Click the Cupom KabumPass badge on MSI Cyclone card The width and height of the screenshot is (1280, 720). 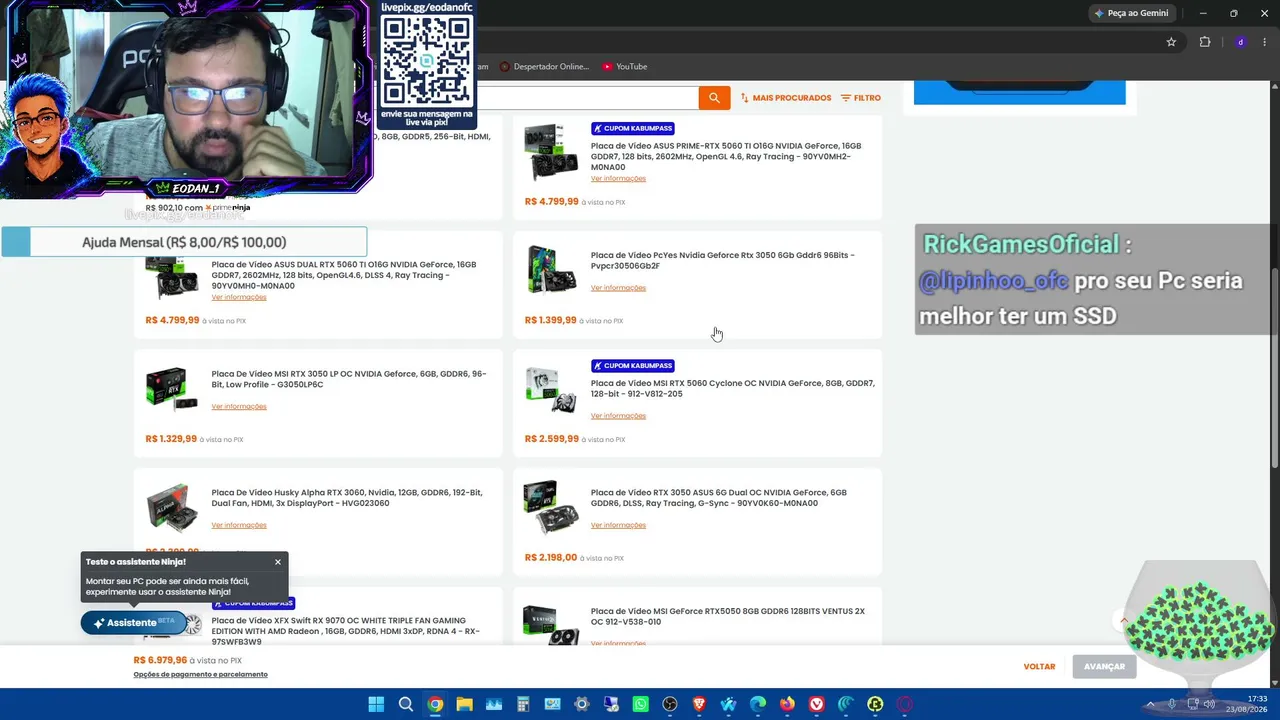click(x=633, y=366)
